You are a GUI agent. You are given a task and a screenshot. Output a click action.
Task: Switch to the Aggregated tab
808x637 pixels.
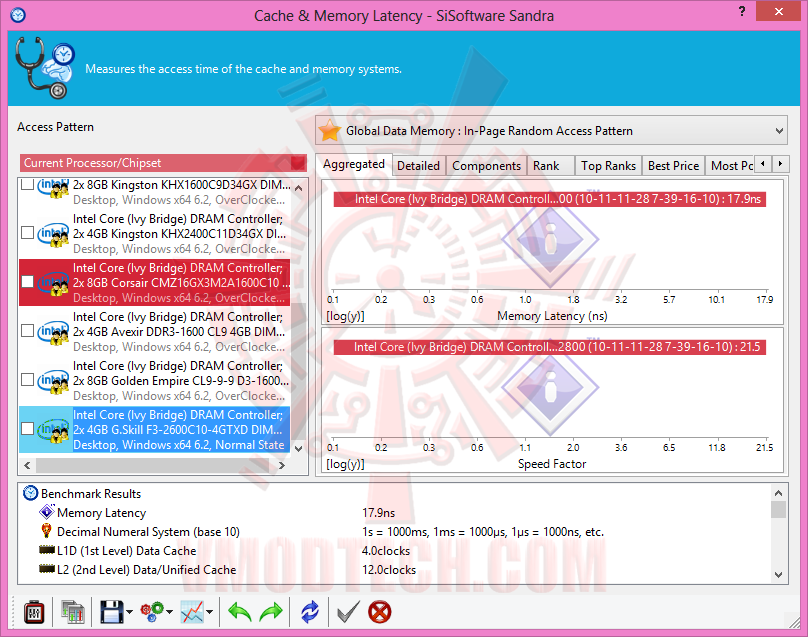pyautogui.click(x=354, y=164)
